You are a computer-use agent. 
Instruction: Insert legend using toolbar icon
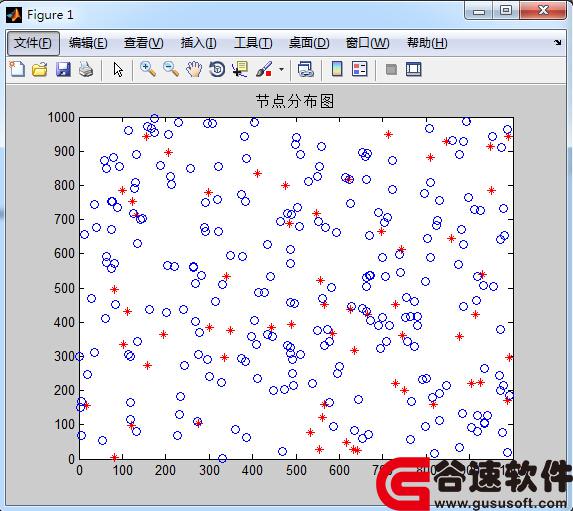point(360,69)
